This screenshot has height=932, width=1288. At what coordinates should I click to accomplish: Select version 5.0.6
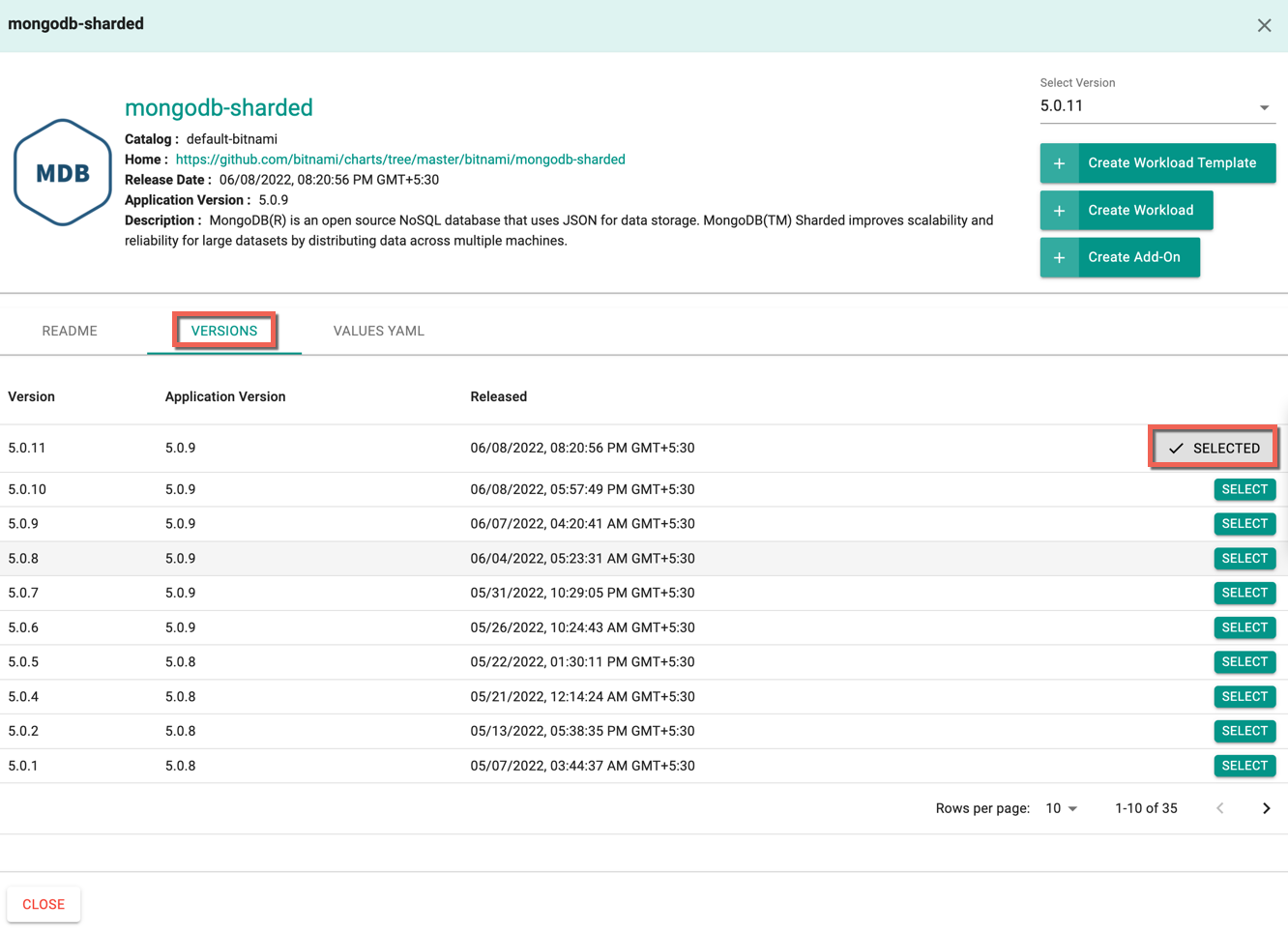pos(1244,627)
